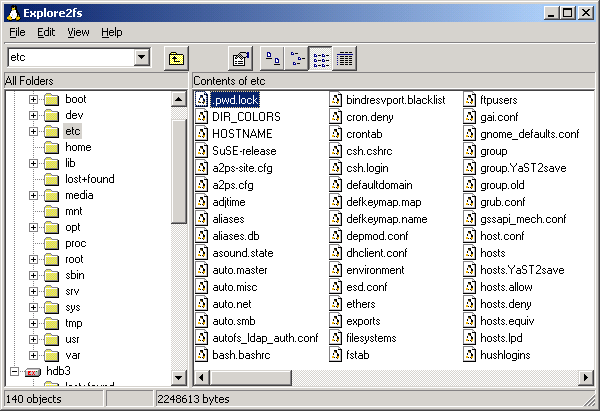Select the autofs_ldap_auth.conf file name
The image size is (600, 411).
pyautogui.click(x=265, y=338)
